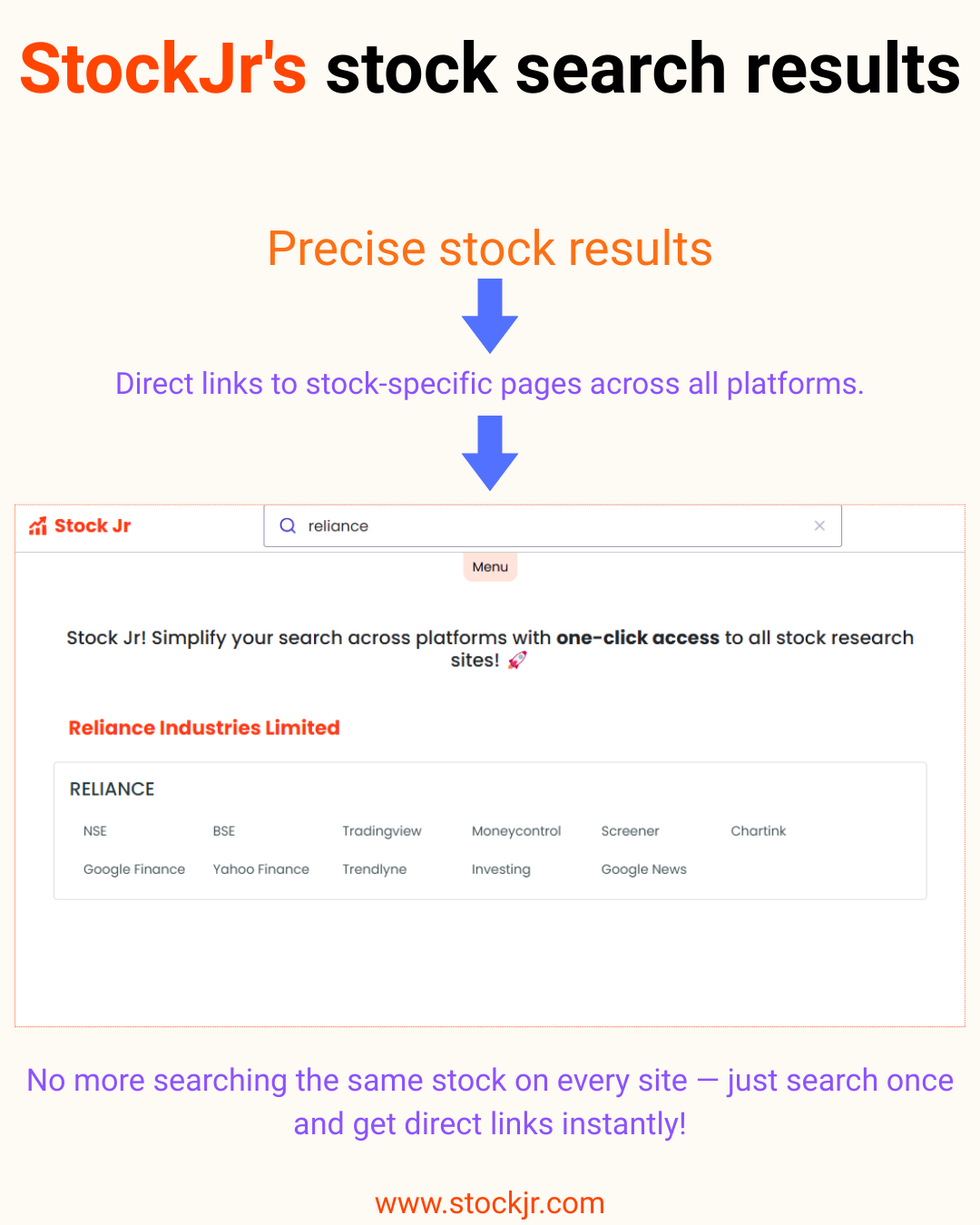Clear the search with the X icon
This screenshot has height=1225, width=980.
(x=819, y=525)
